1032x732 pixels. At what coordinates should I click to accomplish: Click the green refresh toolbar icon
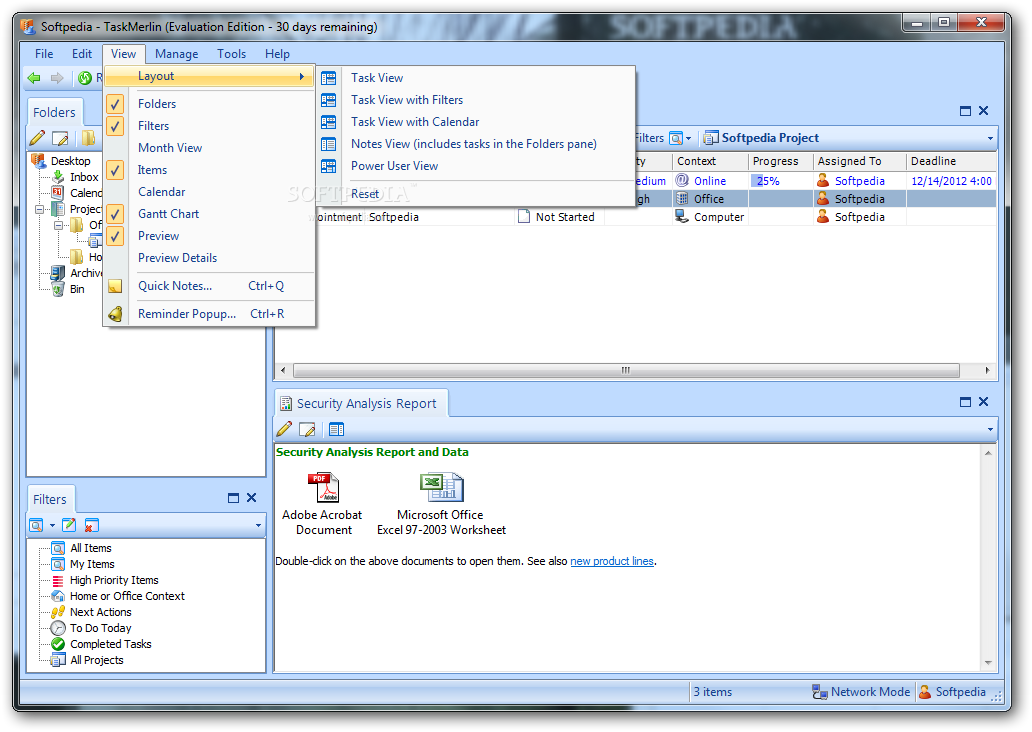85,78
